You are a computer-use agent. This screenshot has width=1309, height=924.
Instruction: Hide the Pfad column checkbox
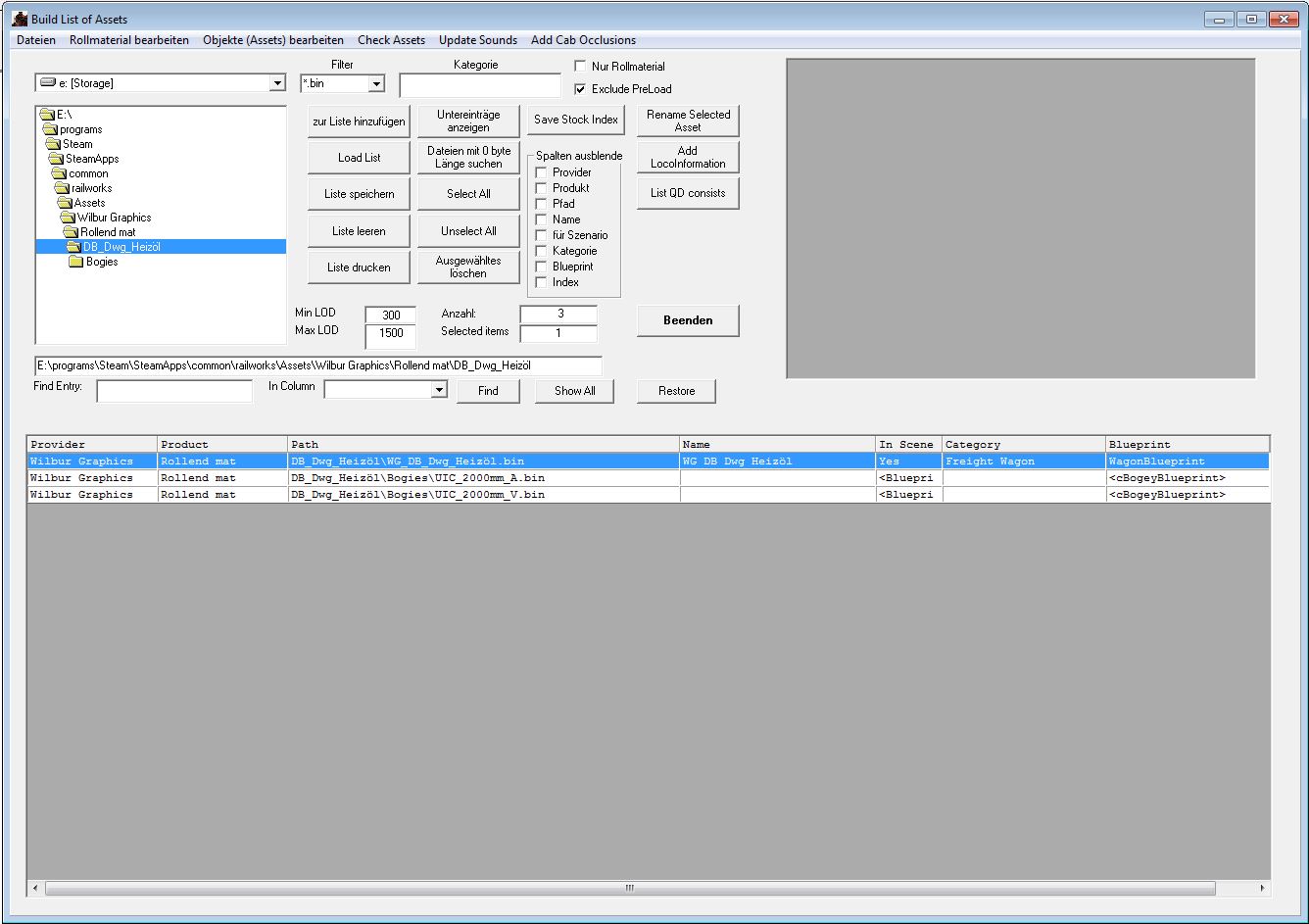point(541,204)
